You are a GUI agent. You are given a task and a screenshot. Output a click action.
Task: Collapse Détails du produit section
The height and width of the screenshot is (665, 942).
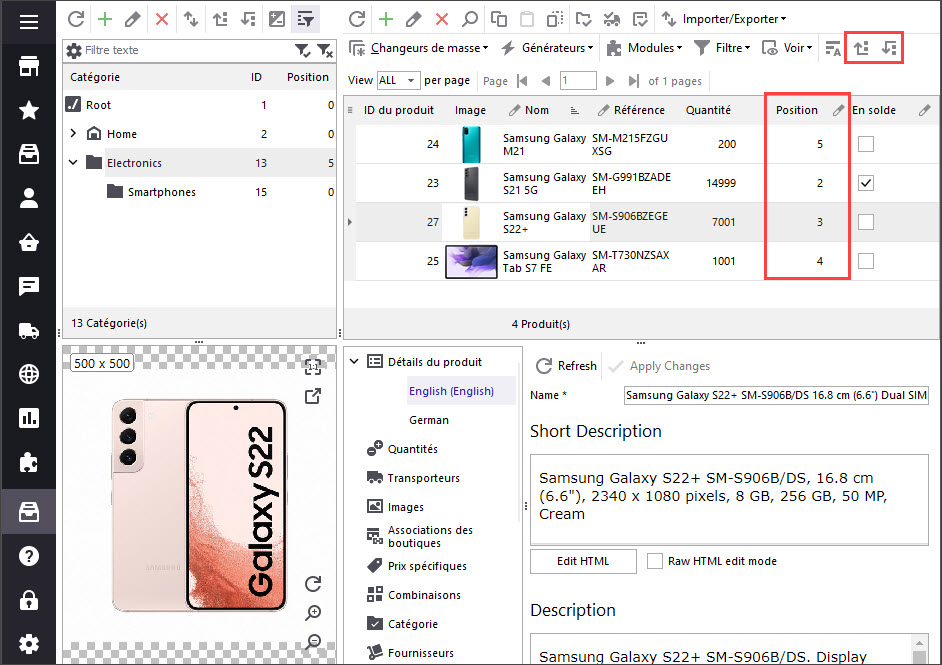[354, 362]
